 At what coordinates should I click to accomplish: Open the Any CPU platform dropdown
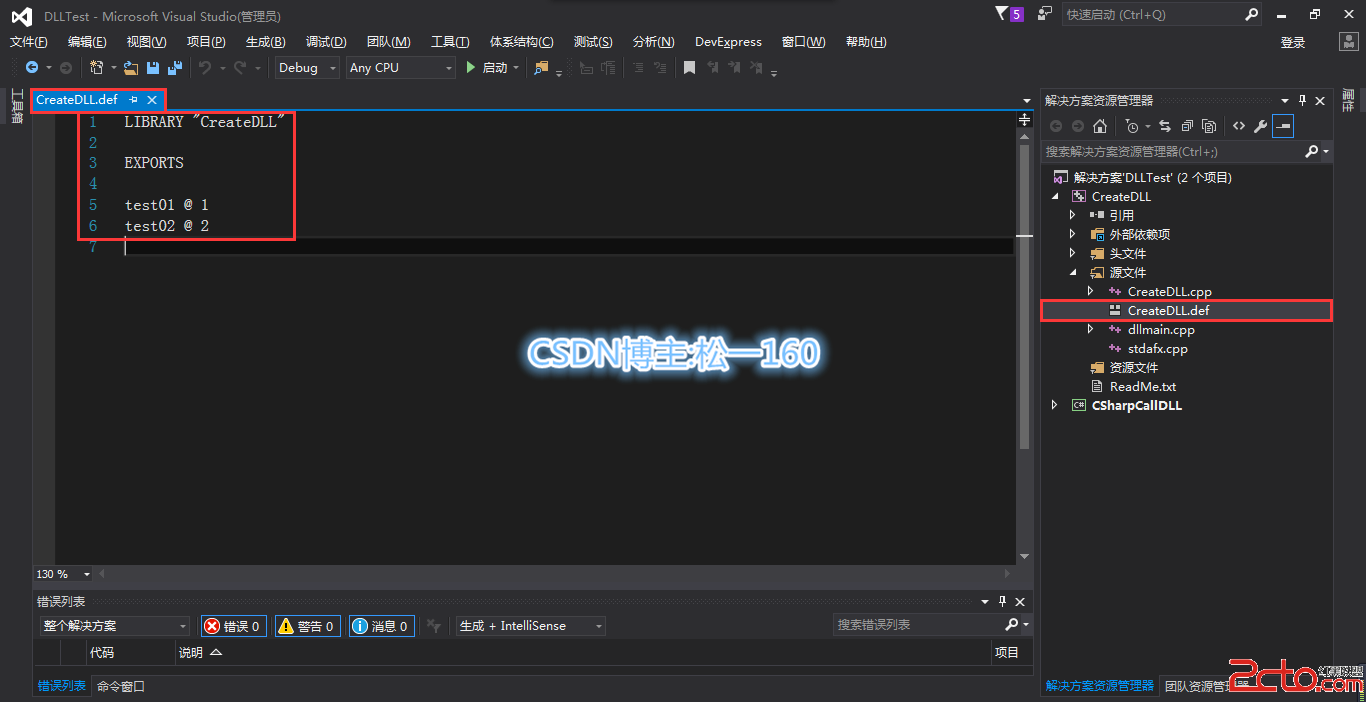point(401,68)
